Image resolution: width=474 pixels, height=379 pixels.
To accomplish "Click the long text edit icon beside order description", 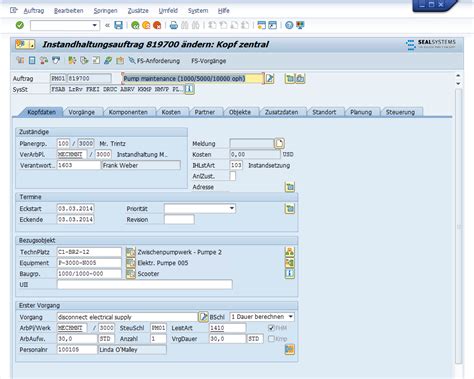I will point(269,79).
